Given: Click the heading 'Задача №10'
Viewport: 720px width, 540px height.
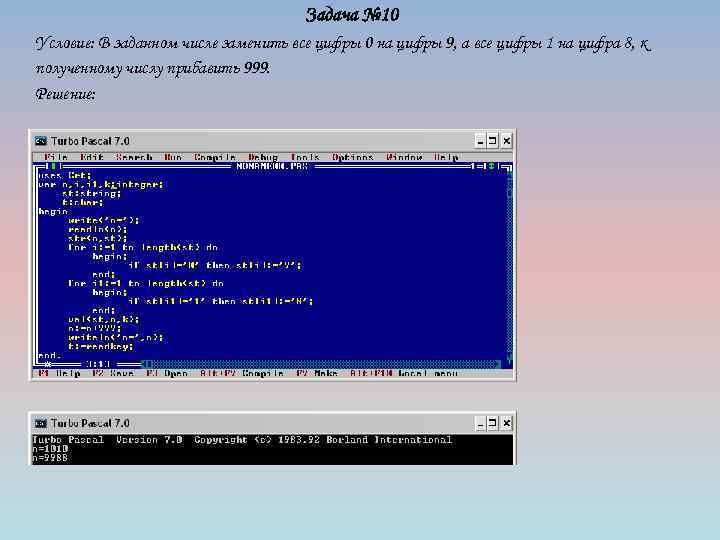Looking at the screenshot, I should click(x=352, y=15).
